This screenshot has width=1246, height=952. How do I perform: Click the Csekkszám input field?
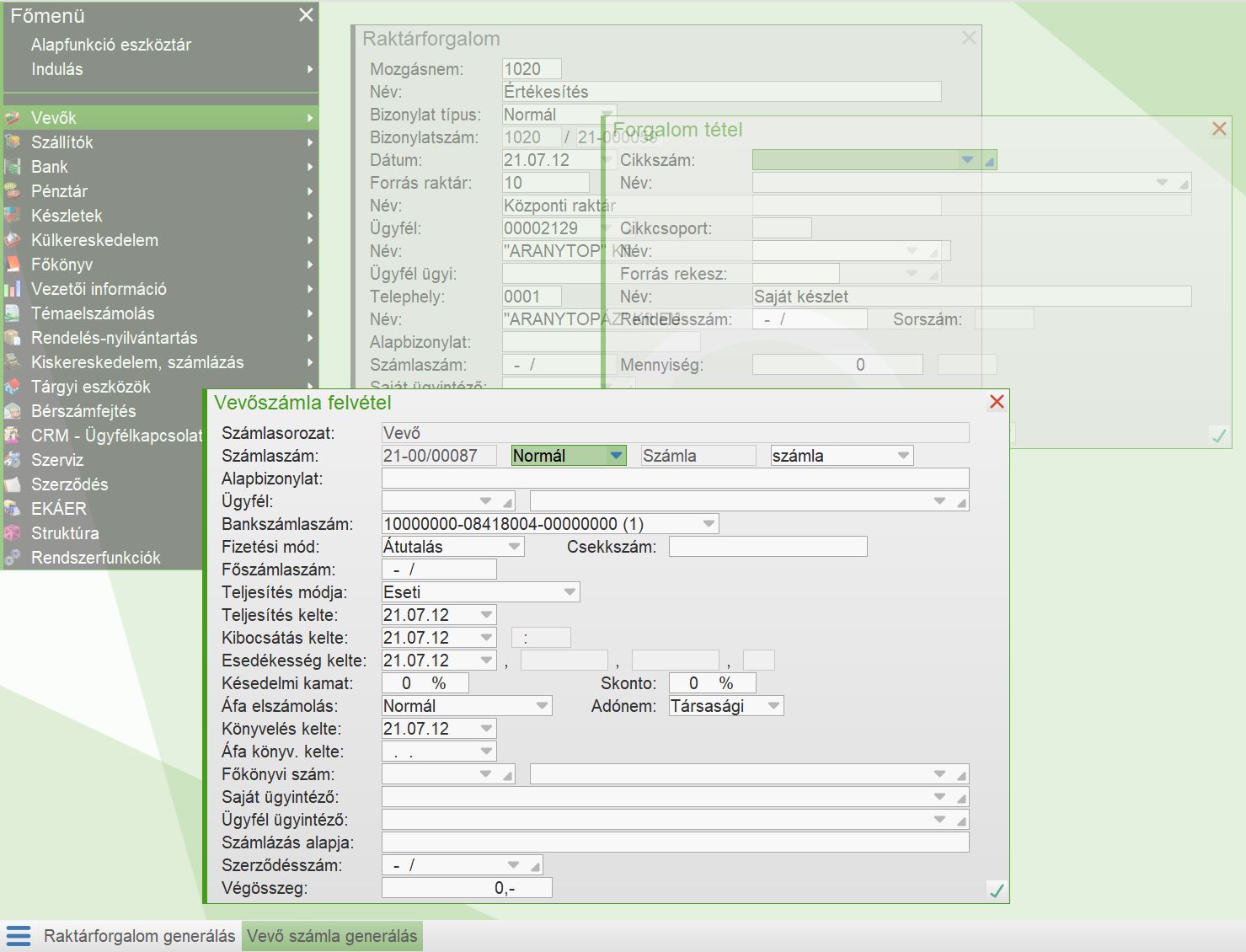click(x=767, y=547)
